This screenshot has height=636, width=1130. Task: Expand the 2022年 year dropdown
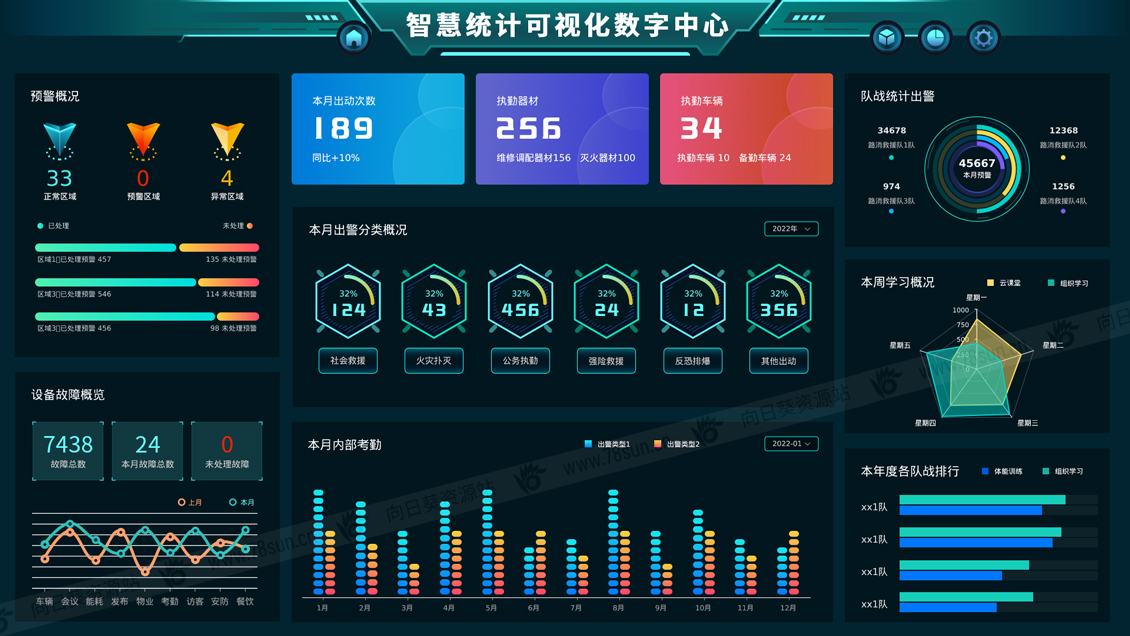[791, 229]
